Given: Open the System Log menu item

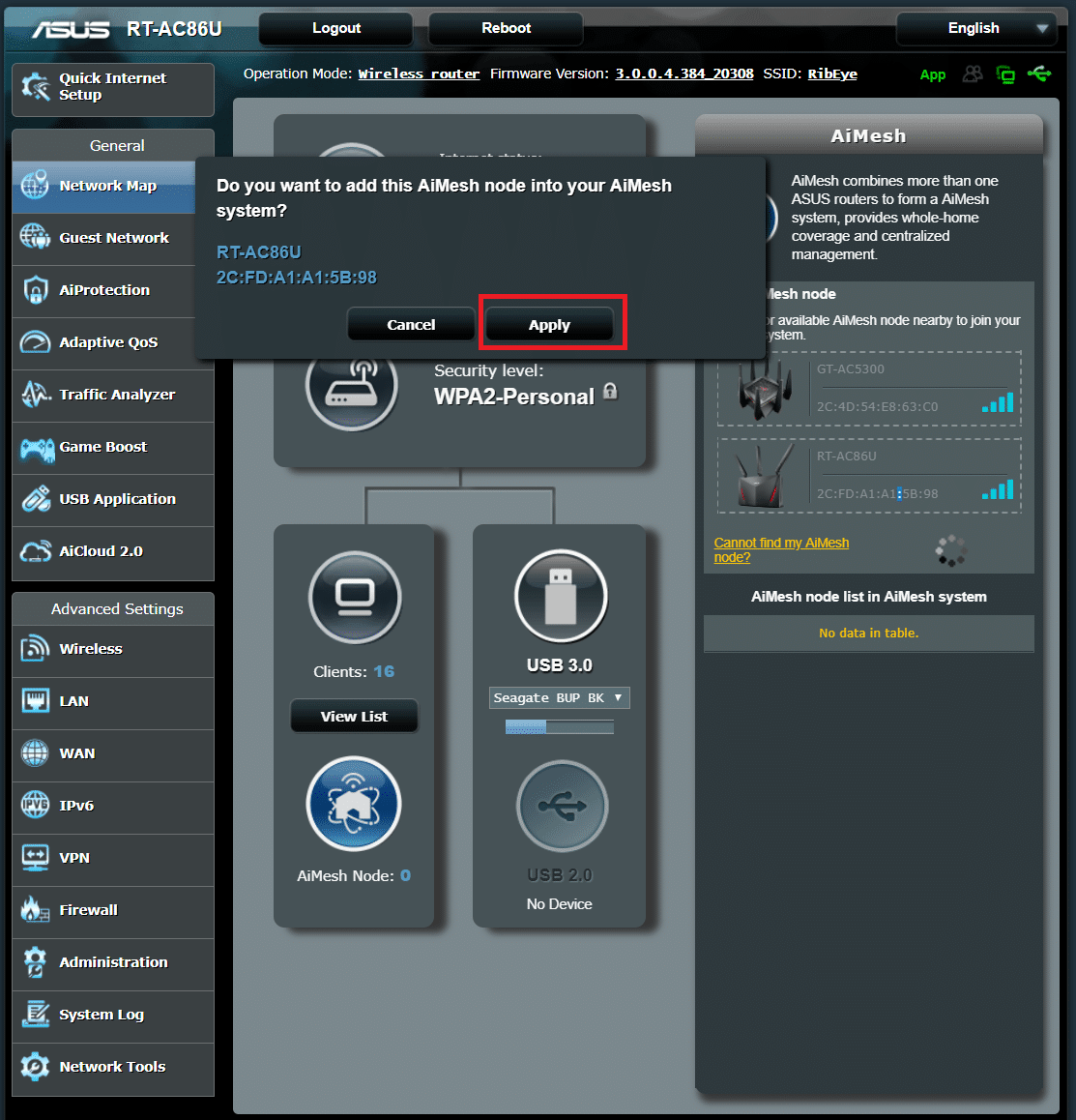Looking at the screenshot, I should tap(113, 1015).
